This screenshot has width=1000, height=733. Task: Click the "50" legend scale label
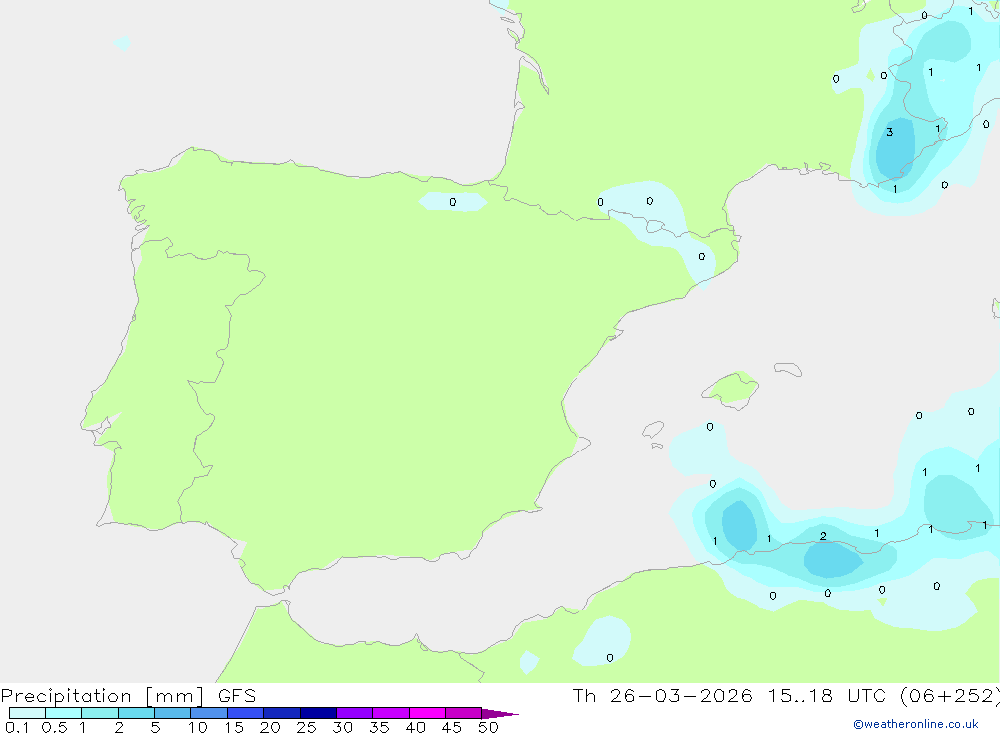pyautogui.click(x=488, y=727)
